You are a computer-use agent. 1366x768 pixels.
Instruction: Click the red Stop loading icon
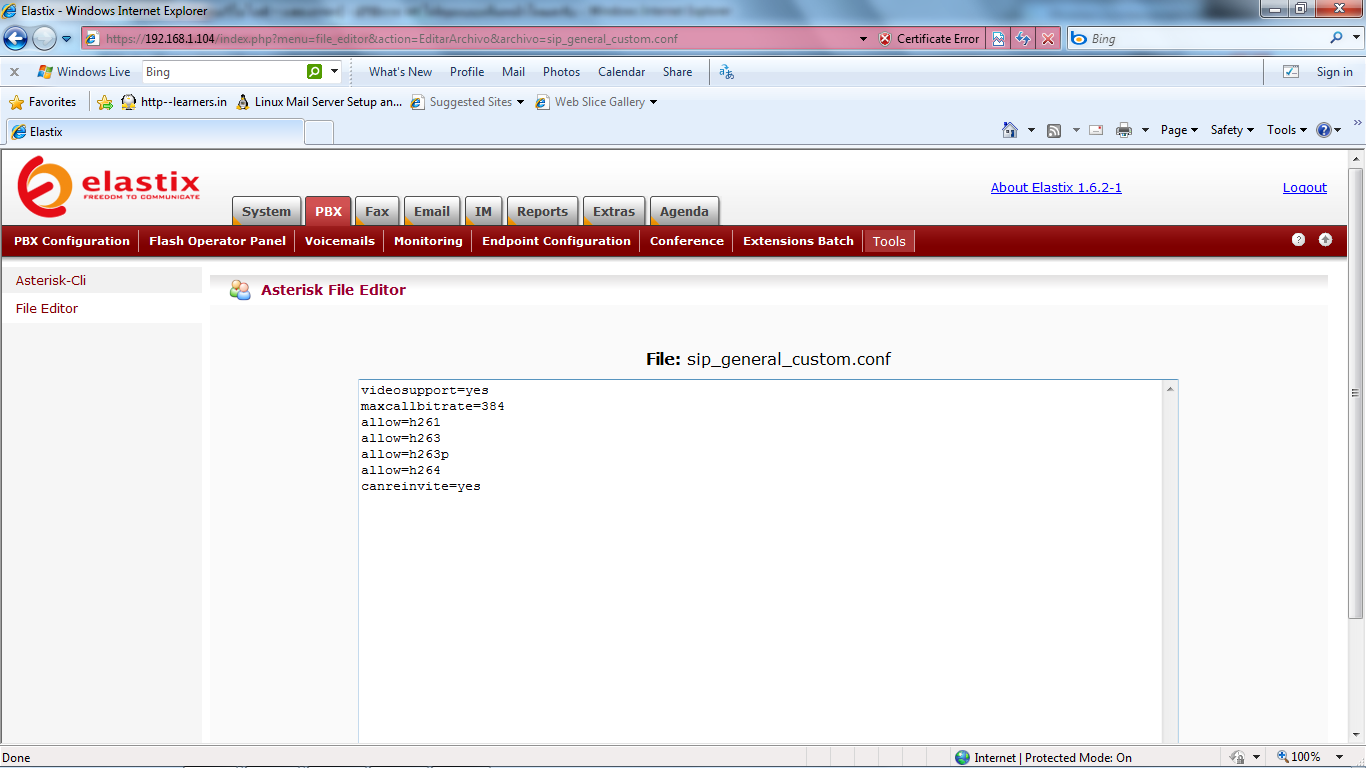click(1047, 39)
